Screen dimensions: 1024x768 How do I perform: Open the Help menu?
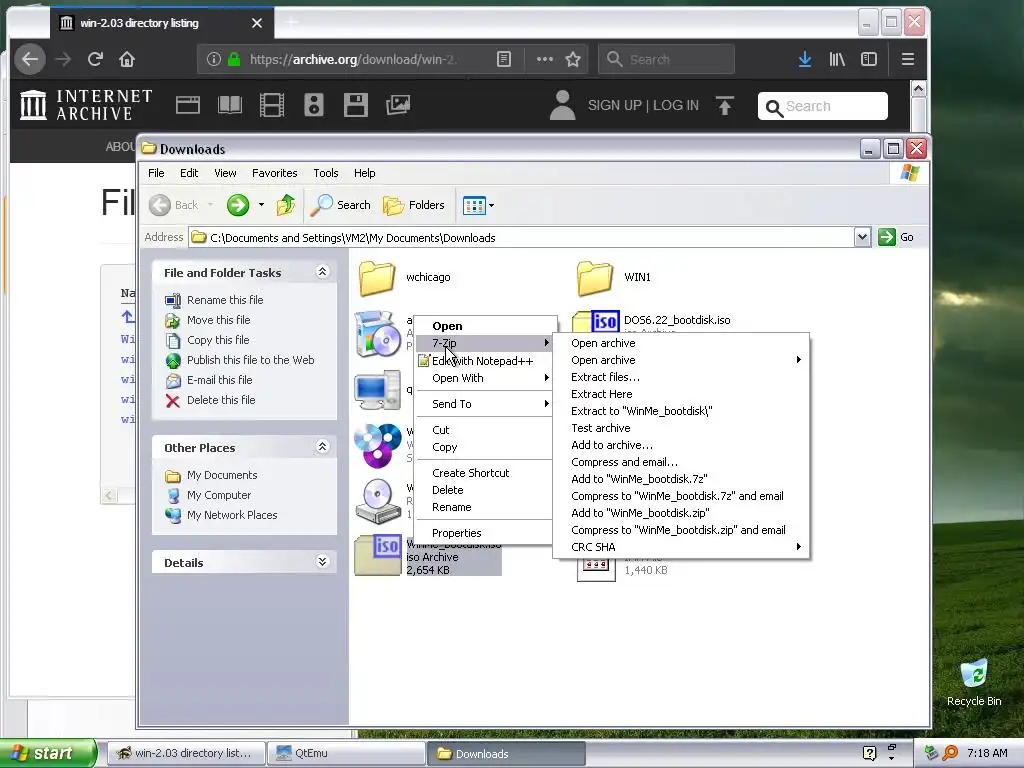pyautogui.click(x=364, y=173)
